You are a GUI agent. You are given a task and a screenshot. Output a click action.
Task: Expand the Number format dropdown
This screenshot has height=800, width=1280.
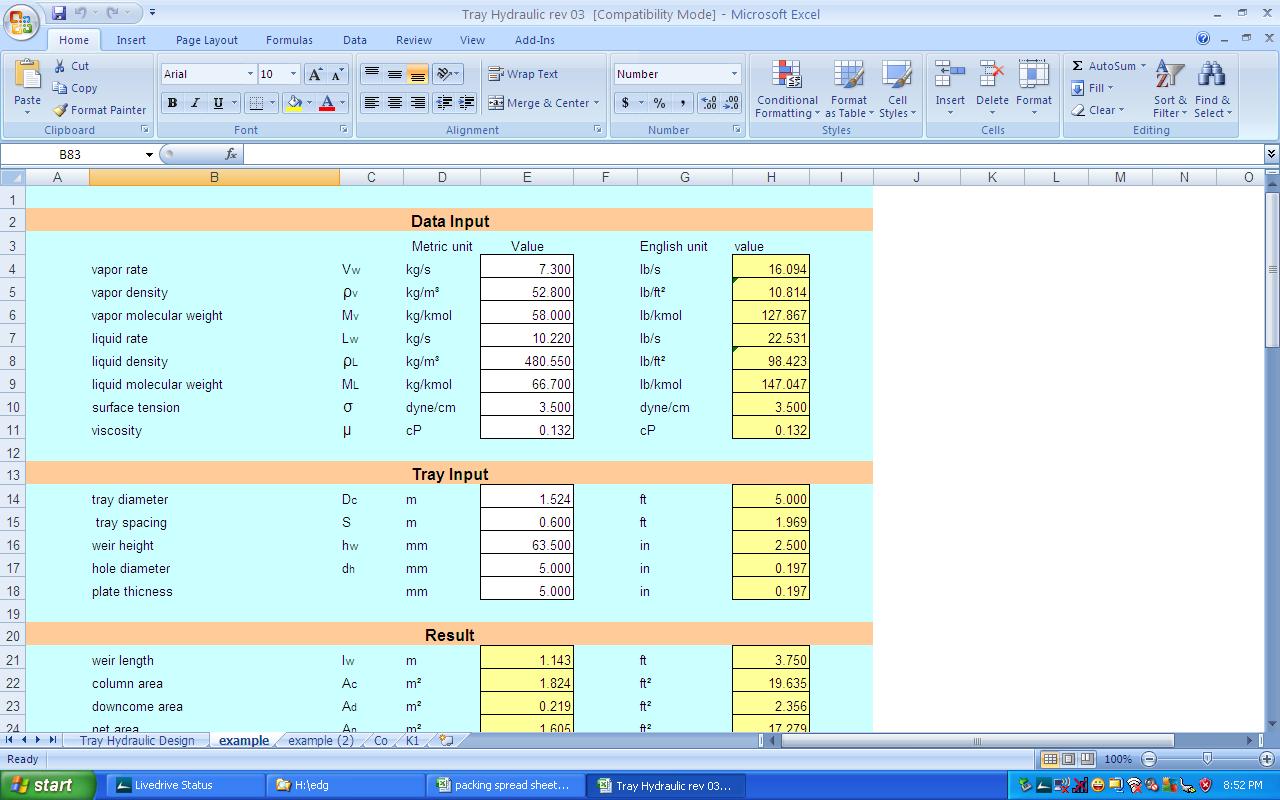pos(734,74)
